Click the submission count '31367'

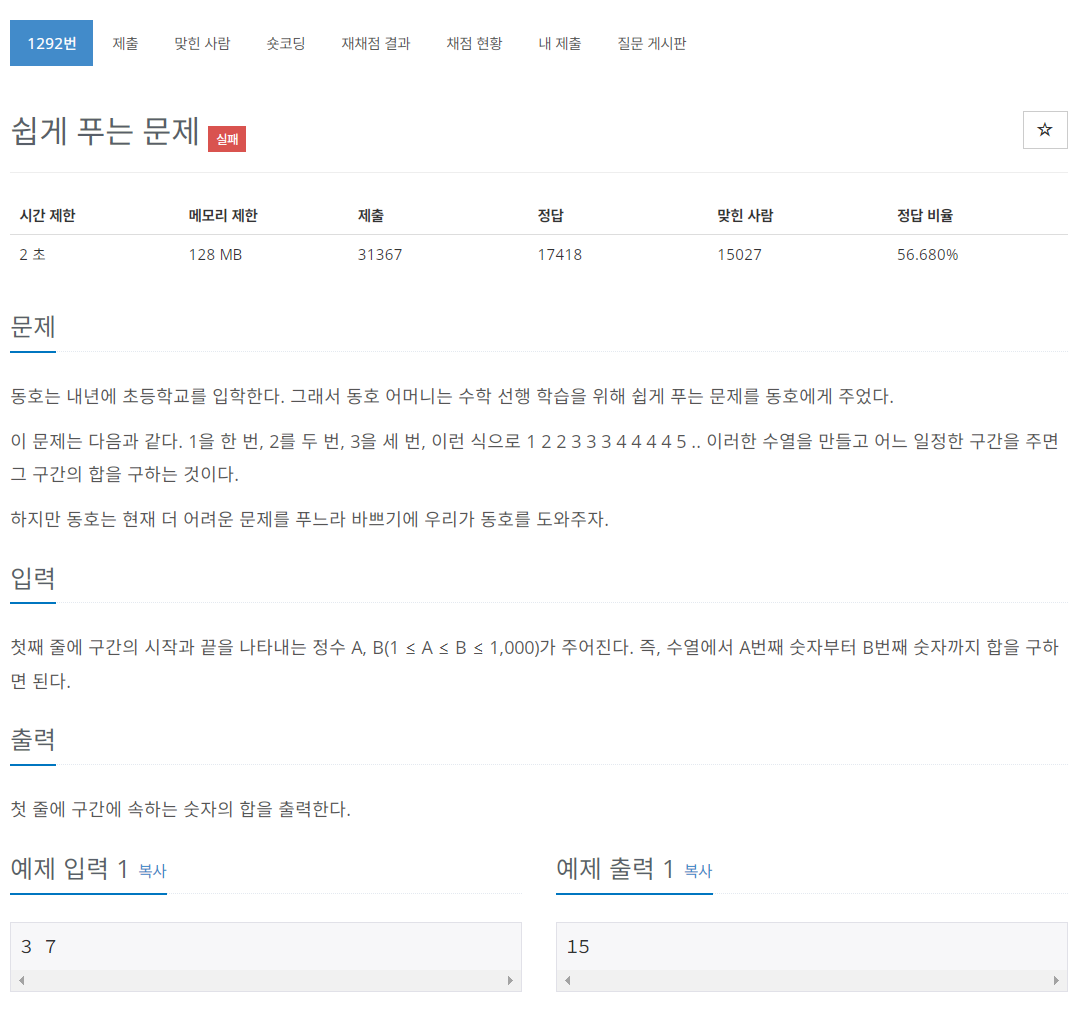pos(380,255)
